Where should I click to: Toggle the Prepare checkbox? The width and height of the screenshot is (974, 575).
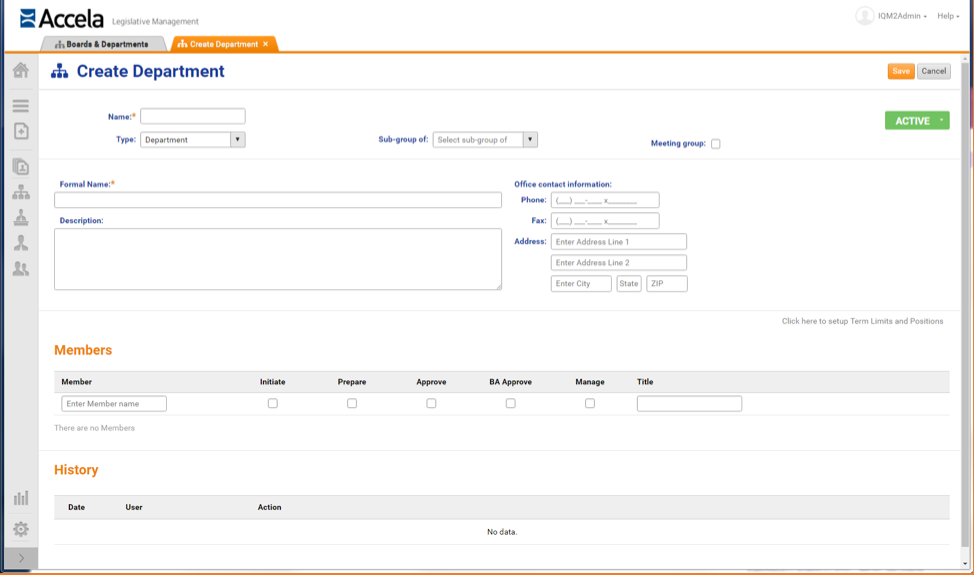[352, 404]
